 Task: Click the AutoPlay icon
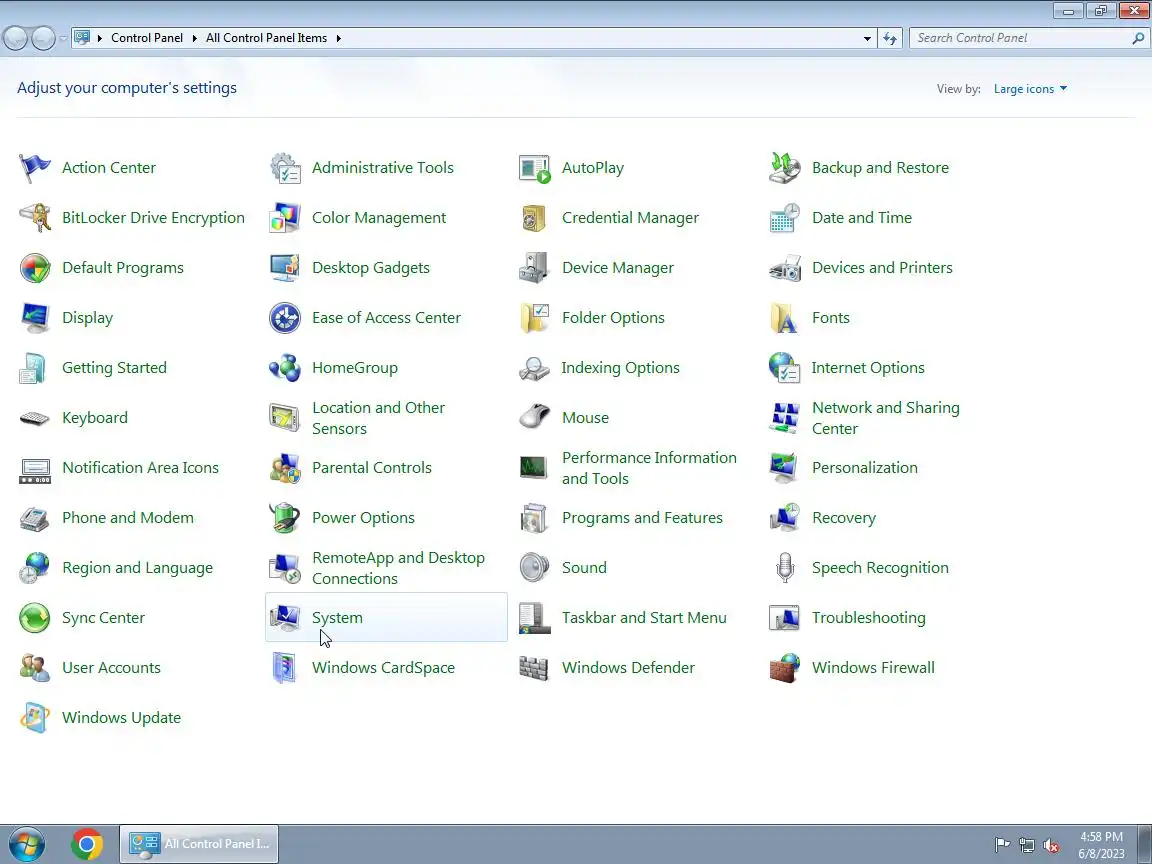(x=534, y=168)
